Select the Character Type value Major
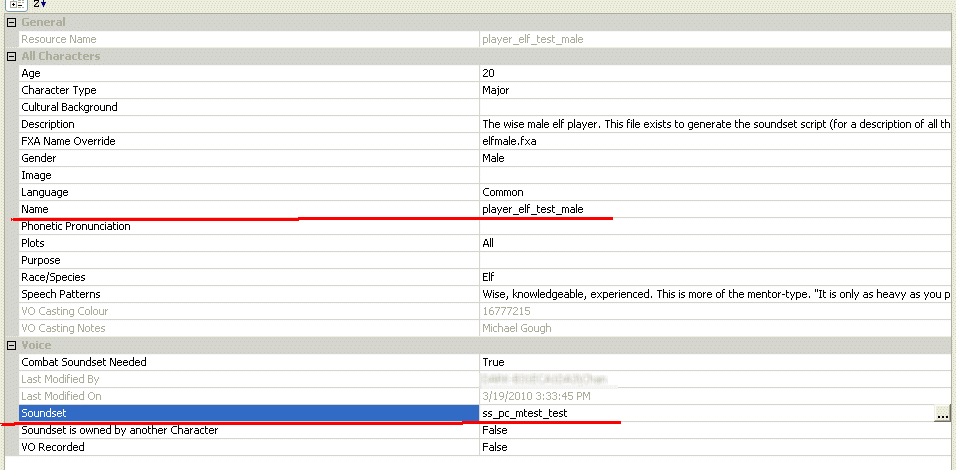Screen dimensions: 956x470 click(496, 90)
